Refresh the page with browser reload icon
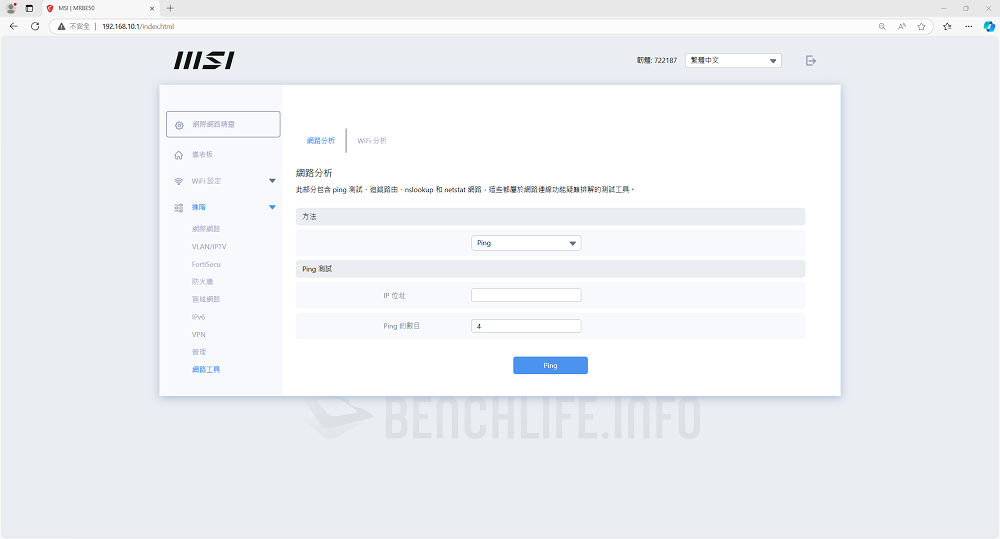Image resolution: width=1000 pixels, height=539 pixels. [x=35, y=26]
